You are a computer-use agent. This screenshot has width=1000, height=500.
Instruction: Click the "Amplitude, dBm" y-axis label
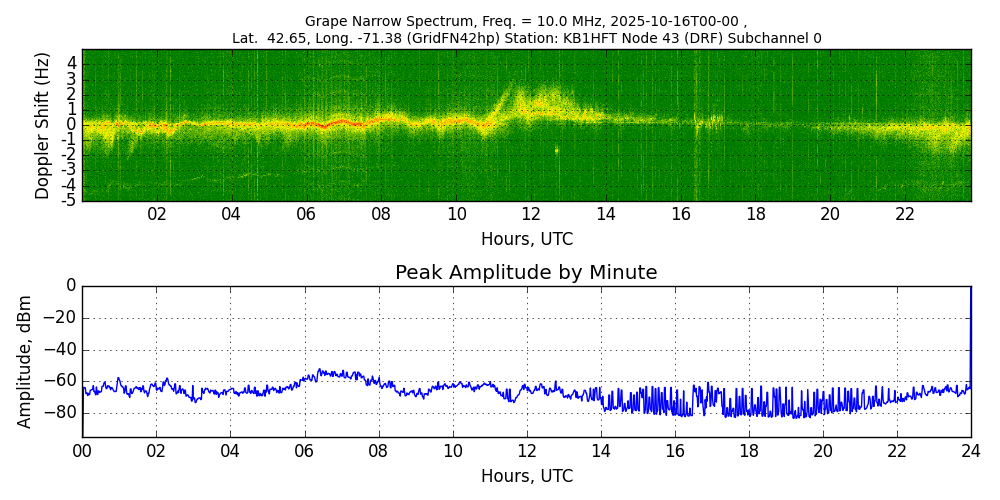pyautogui.click(x=26, y=361)
